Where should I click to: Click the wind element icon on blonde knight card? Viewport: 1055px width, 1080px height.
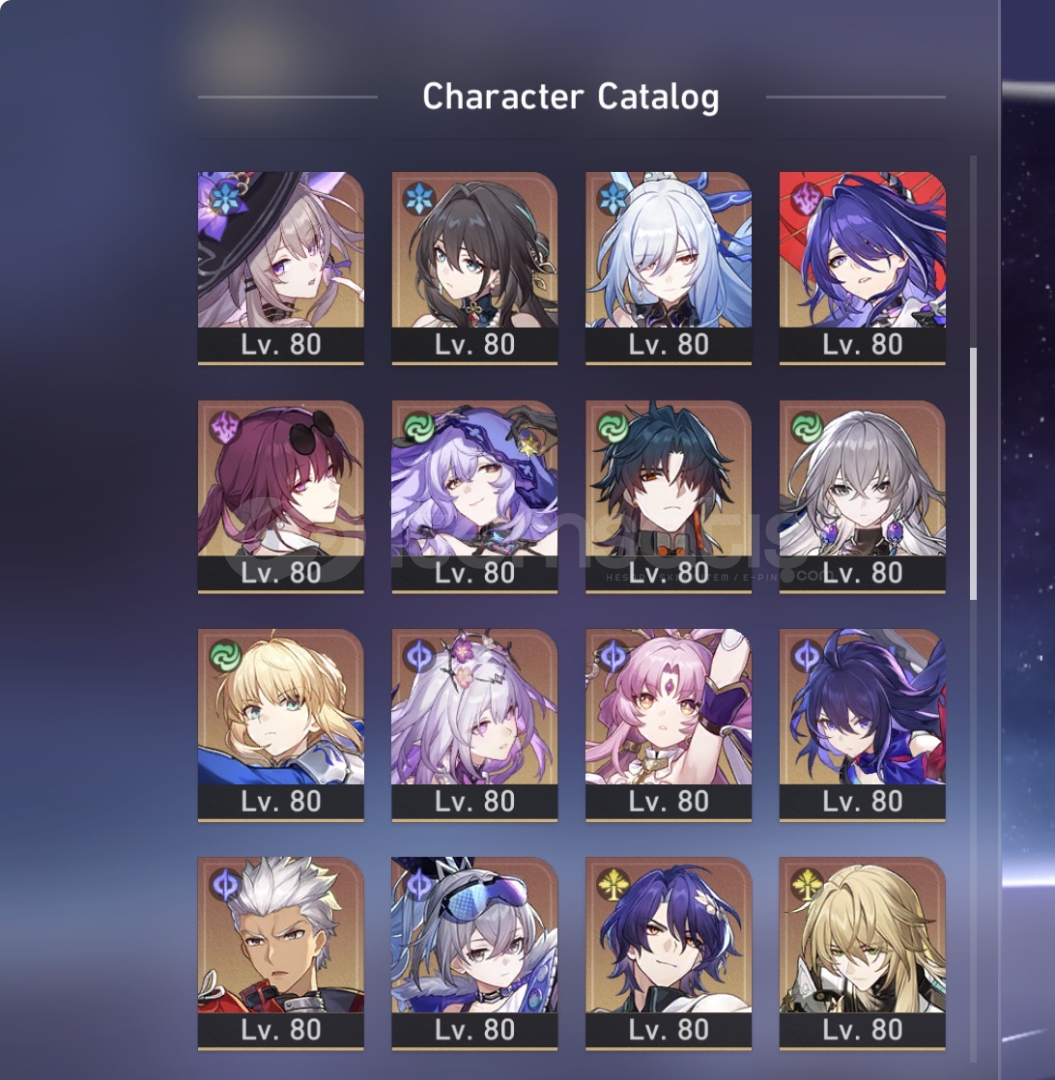224,656
